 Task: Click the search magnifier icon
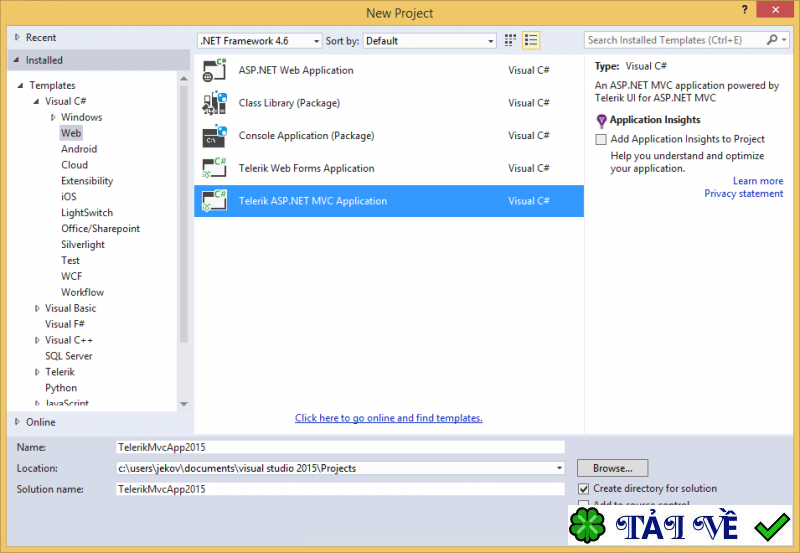click(x=772, y=40)
